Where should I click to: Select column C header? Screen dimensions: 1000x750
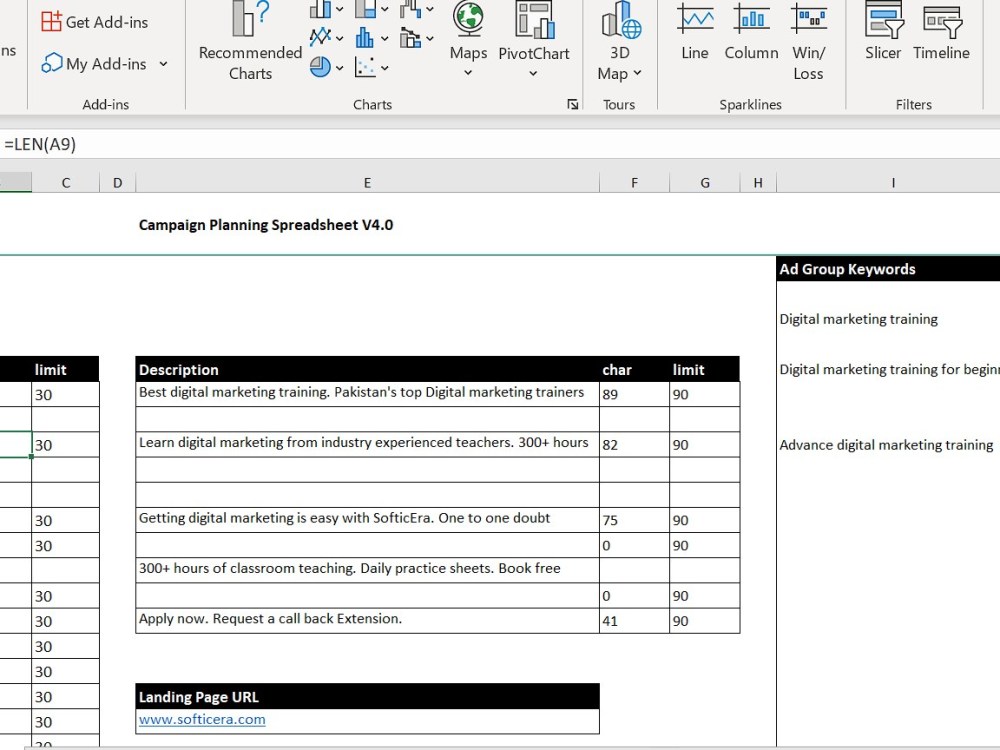point(66,183)
